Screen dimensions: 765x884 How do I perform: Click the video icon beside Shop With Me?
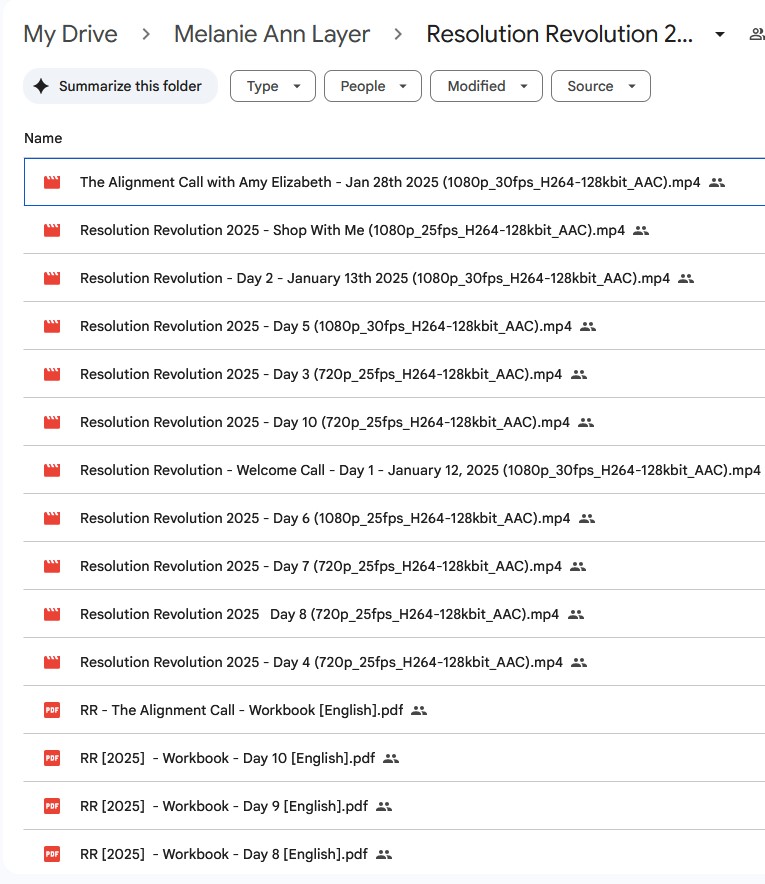click(x=52, y=230)
